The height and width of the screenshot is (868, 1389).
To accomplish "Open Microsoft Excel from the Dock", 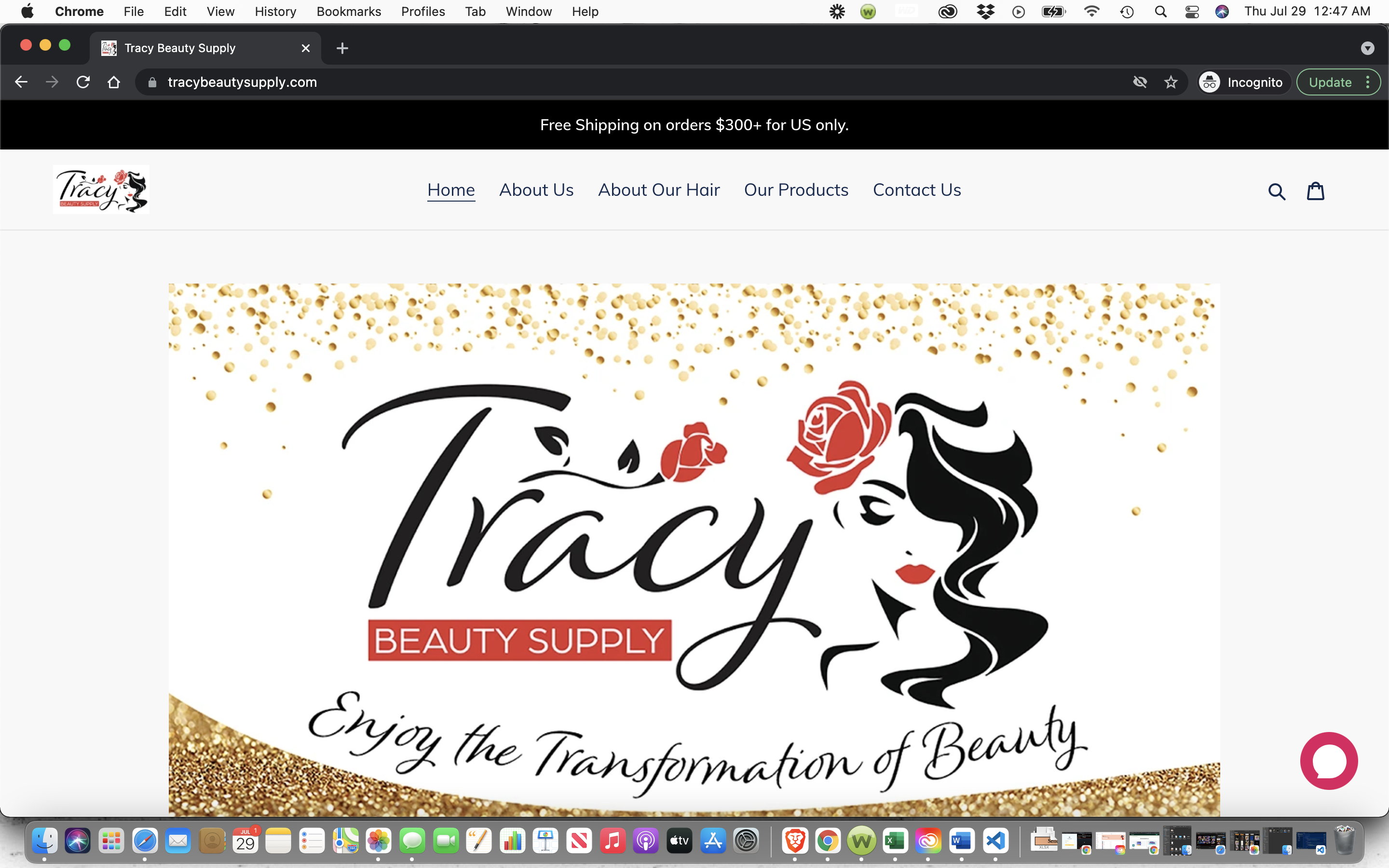I will tap(895, 841).
